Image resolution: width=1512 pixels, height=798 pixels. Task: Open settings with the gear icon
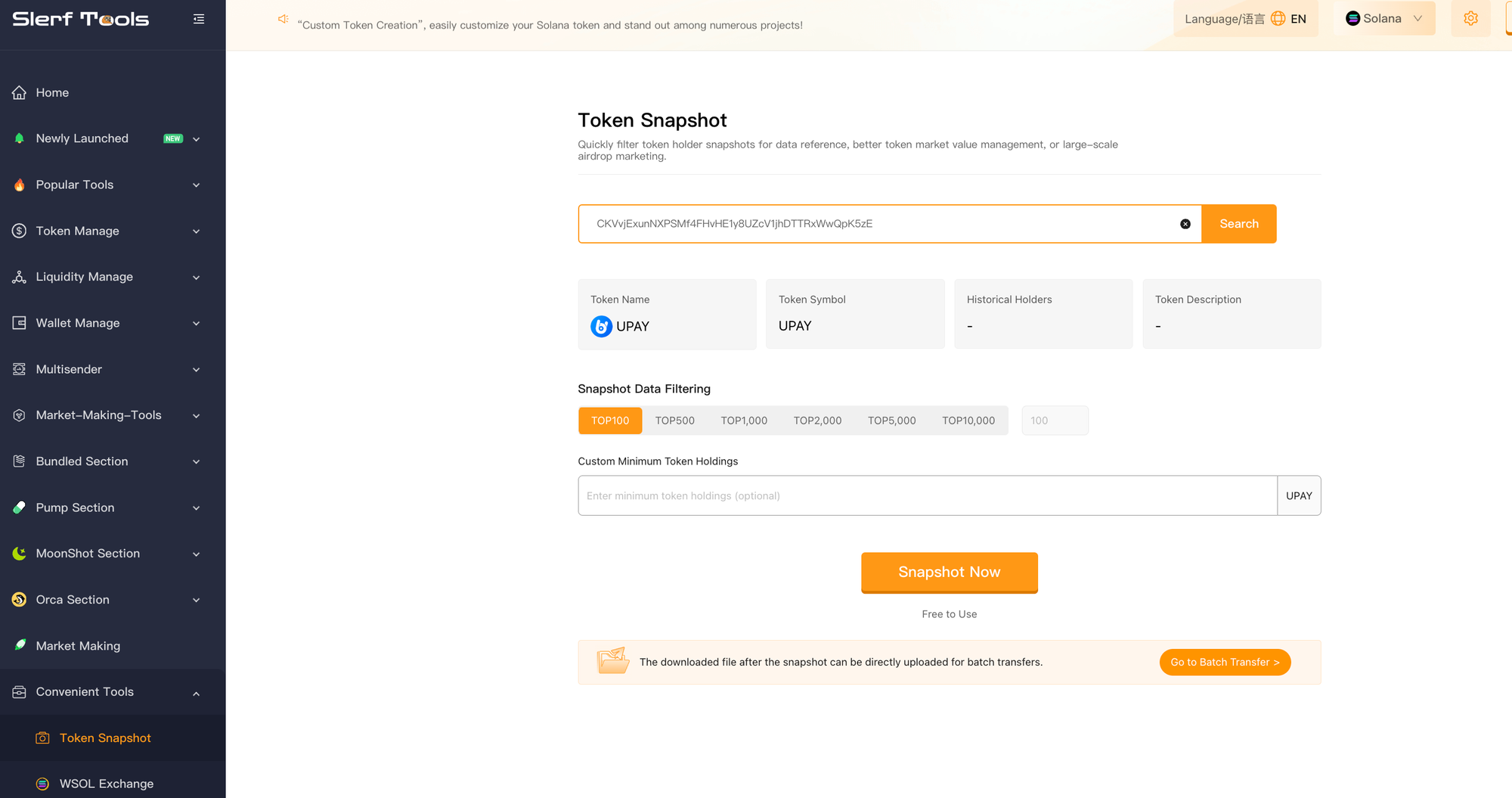coord(1471,18)
